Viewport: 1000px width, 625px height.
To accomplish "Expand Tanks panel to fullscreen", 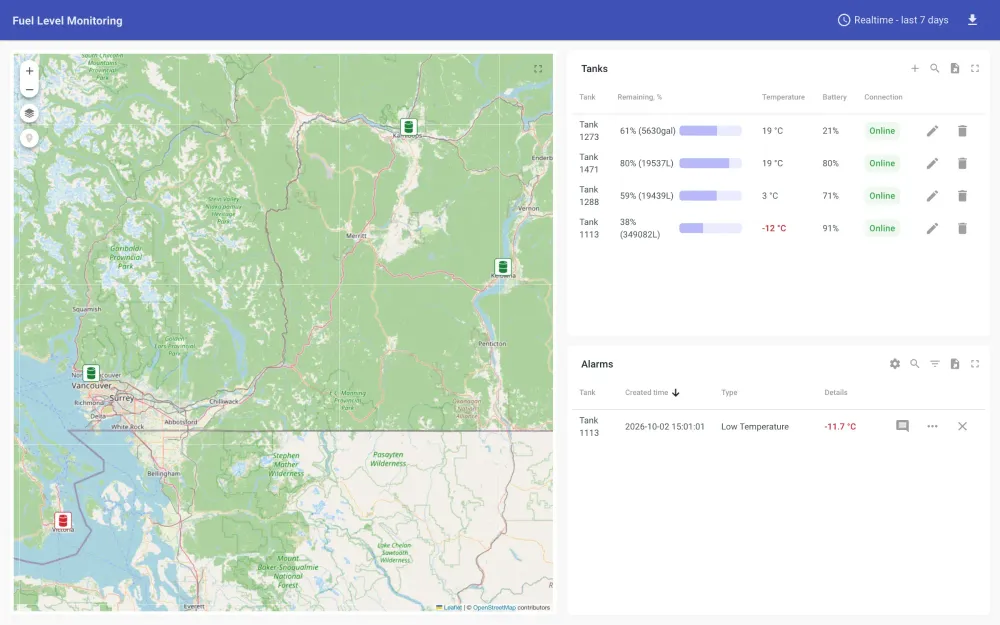I will point(974,68).
